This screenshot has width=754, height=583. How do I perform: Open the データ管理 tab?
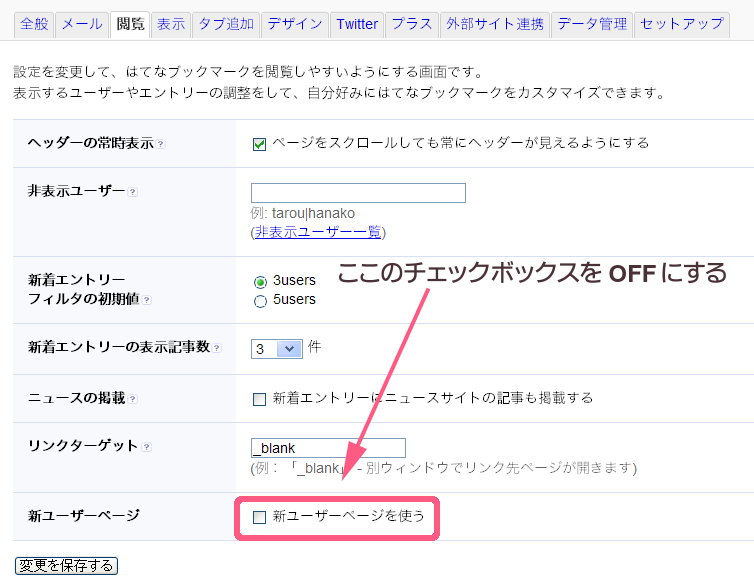coord(592,25)
